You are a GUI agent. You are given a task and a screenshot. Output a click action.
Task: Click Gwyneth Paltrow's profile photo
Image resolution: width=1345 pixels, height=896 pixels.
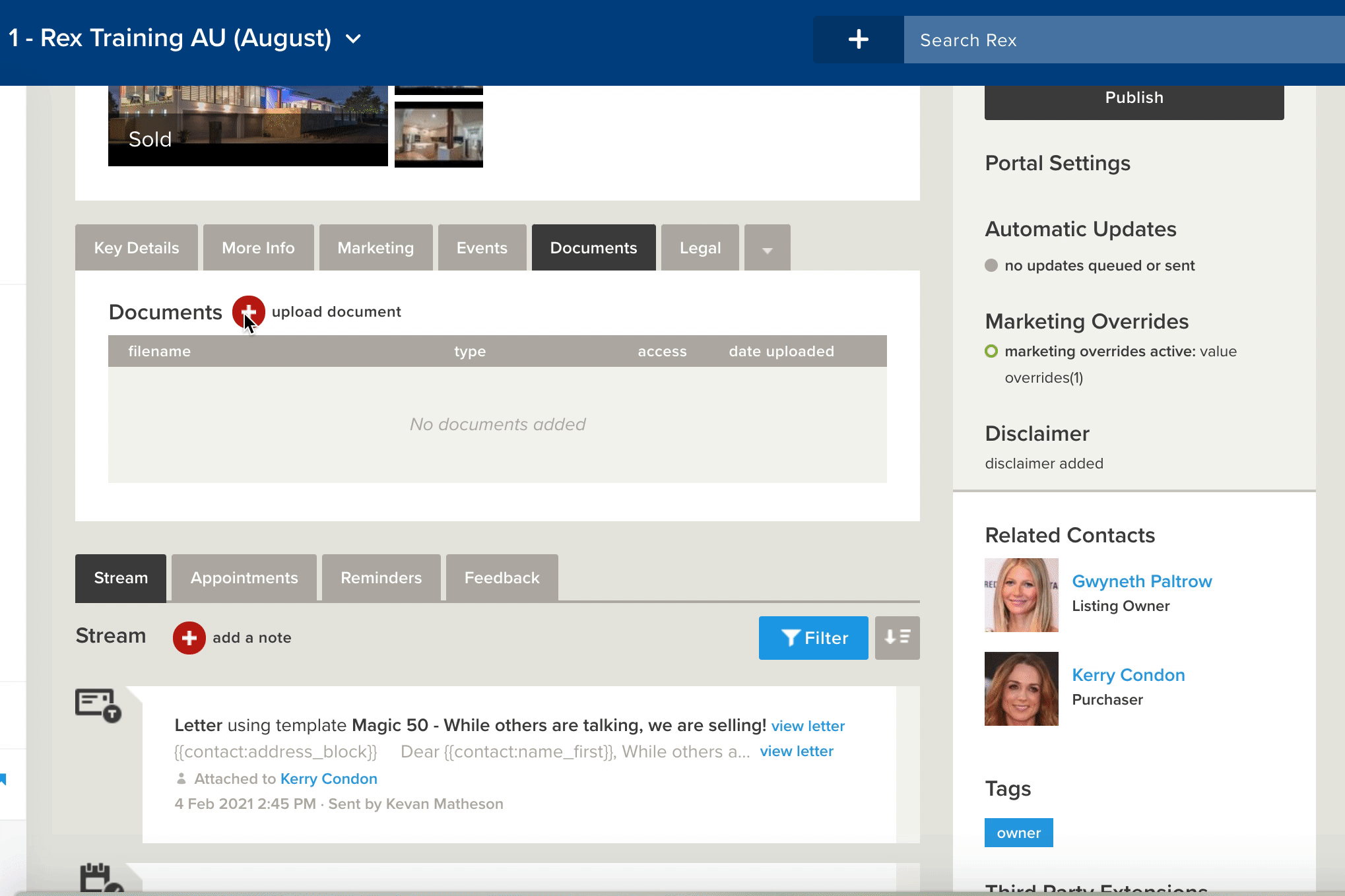[x=1022, y=595]
